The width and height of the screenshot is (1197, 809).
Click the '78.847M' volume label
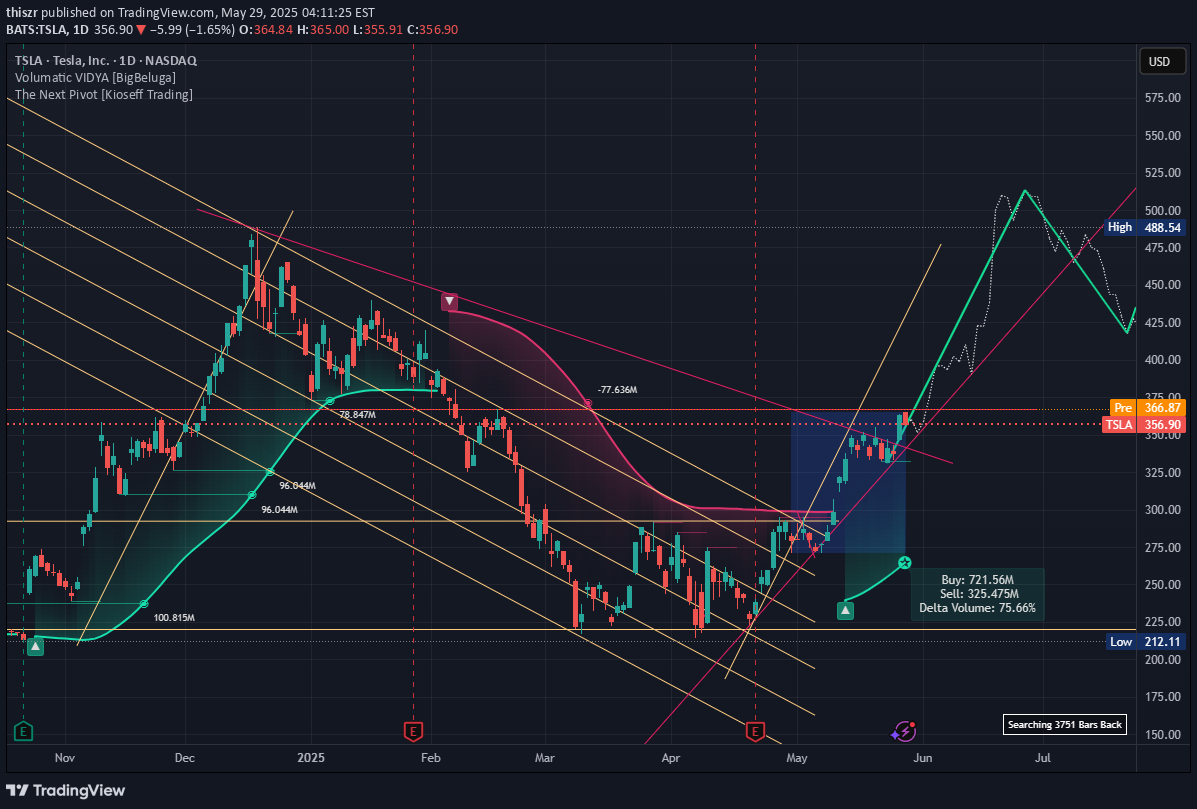[357, 414]
